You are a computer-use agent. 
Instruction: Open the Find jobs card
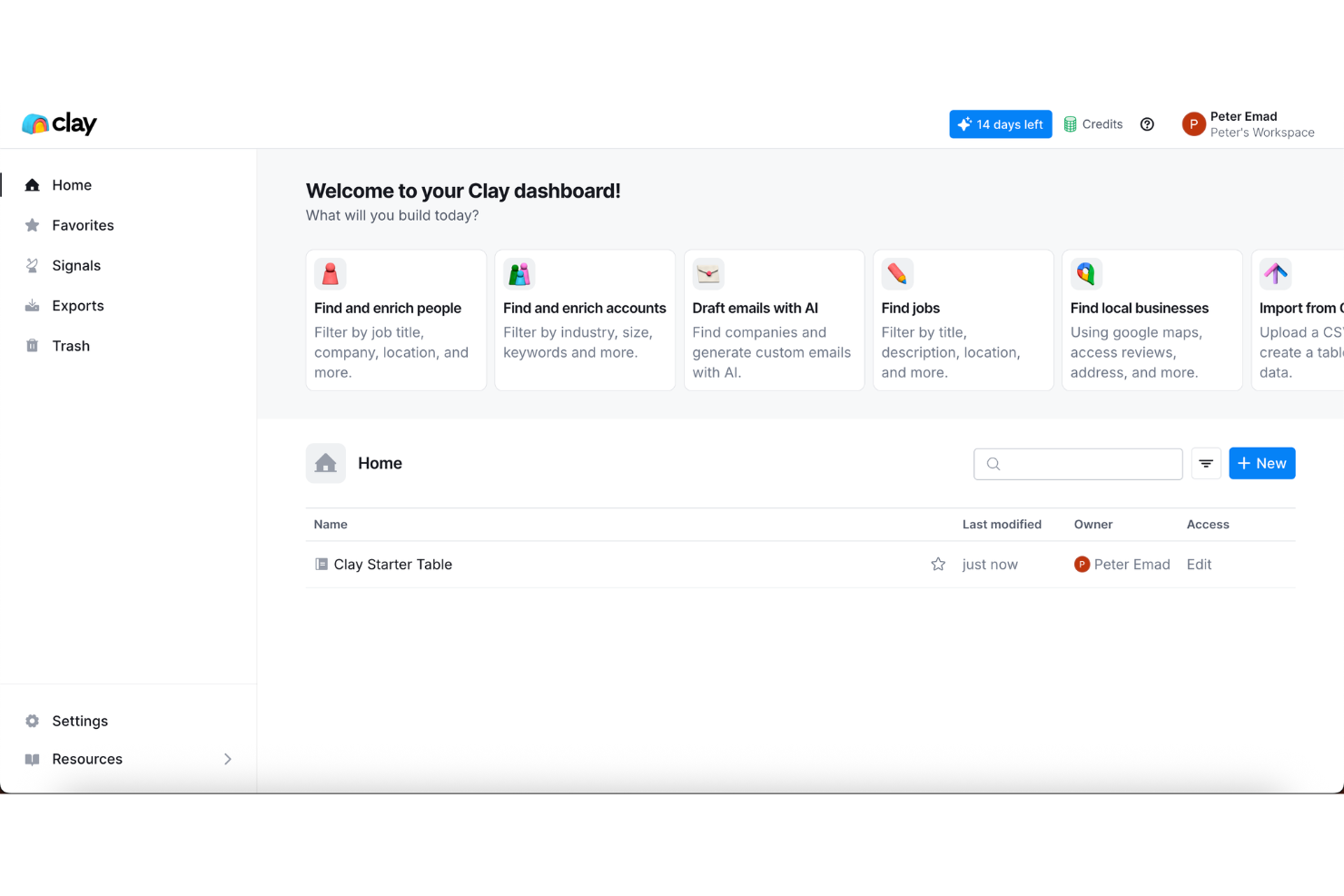click(963, 320)
